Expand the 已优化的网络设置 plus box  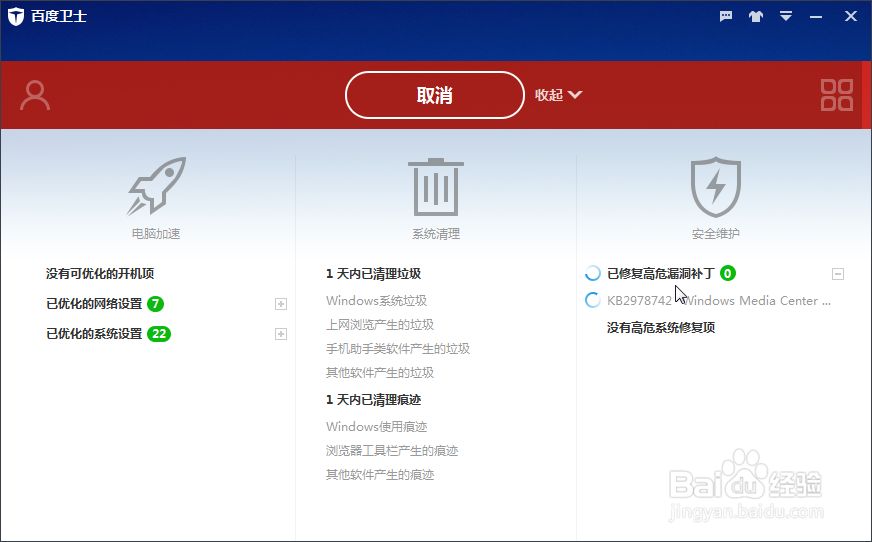click(281, 304)
